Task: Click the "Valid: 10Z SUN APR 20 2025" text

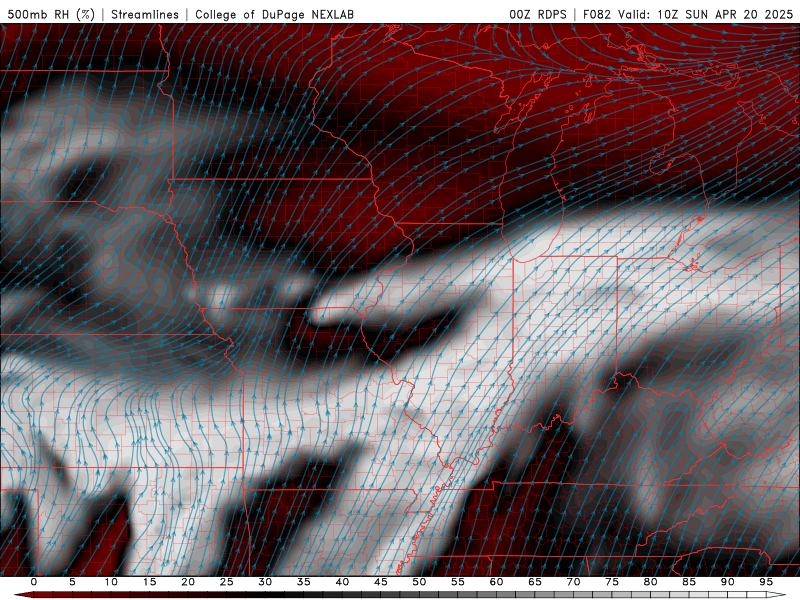Action: click(x=706, y=14)
